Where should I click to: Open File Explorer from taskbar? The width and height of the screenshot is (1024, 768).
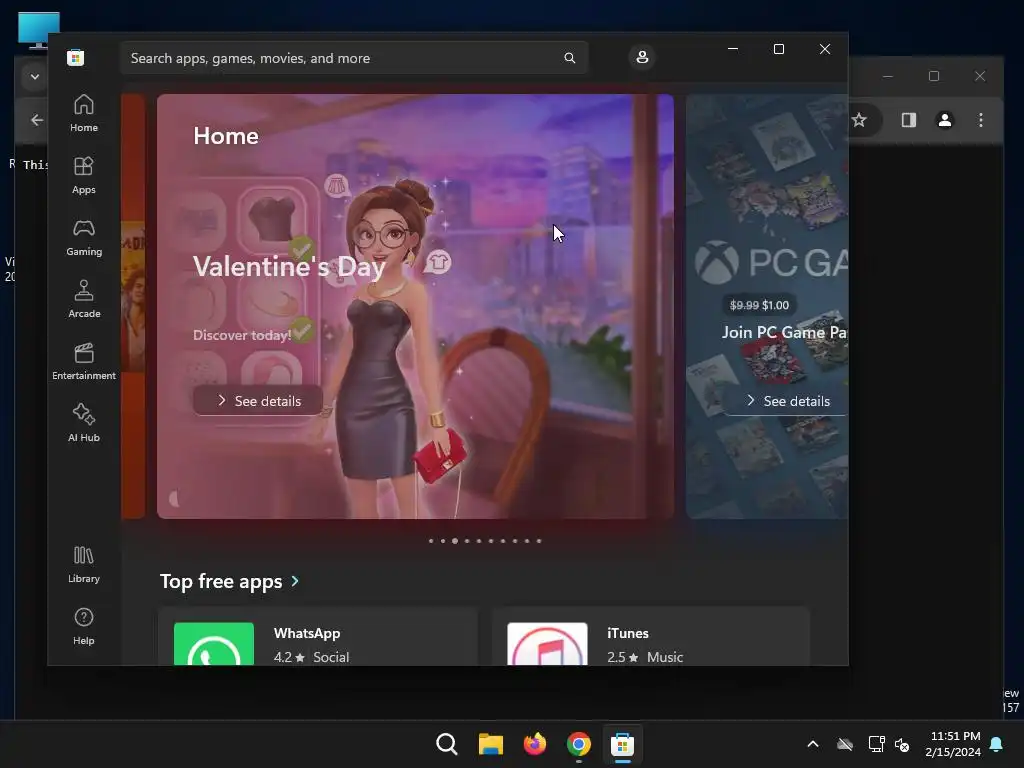[490, 744]
